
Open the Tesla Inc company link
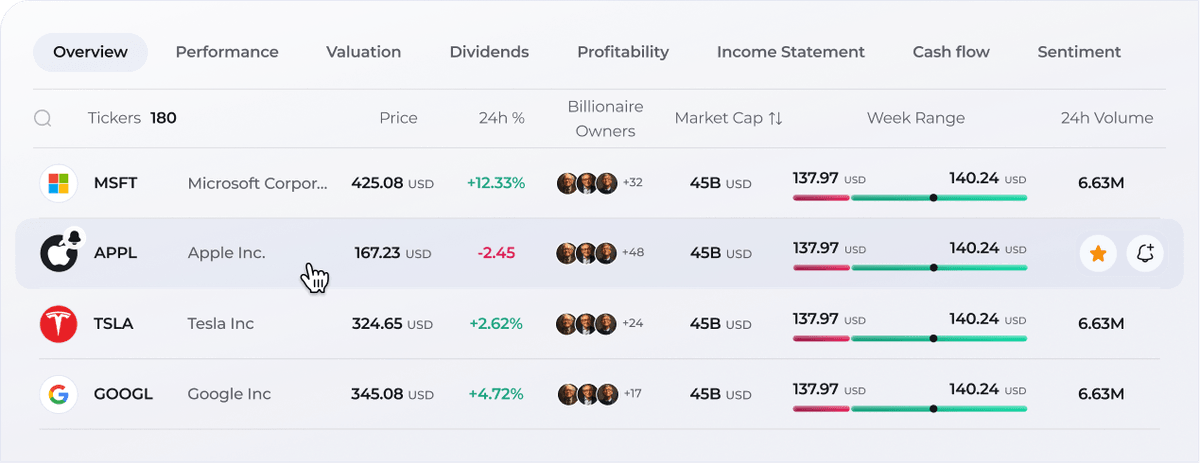221,324
